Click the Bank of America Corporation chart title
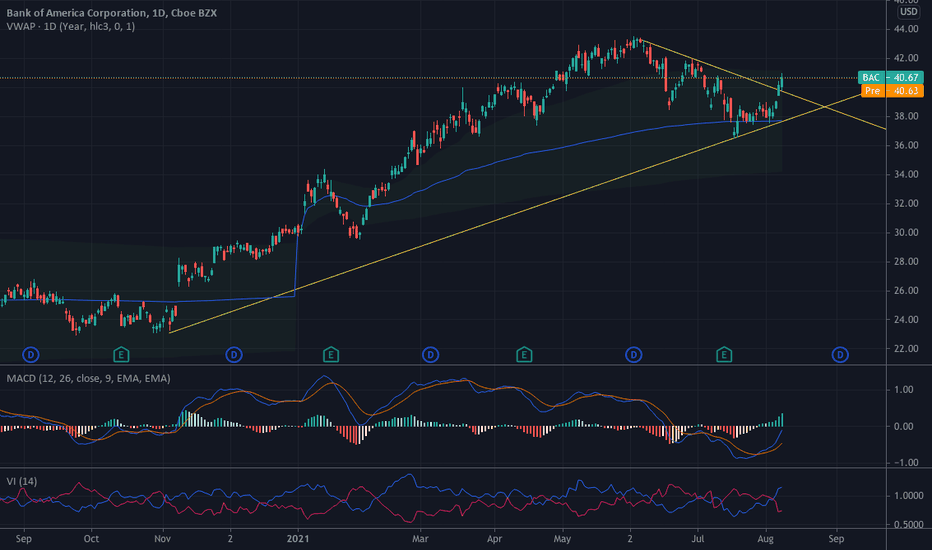 click(x=111, y=12)
